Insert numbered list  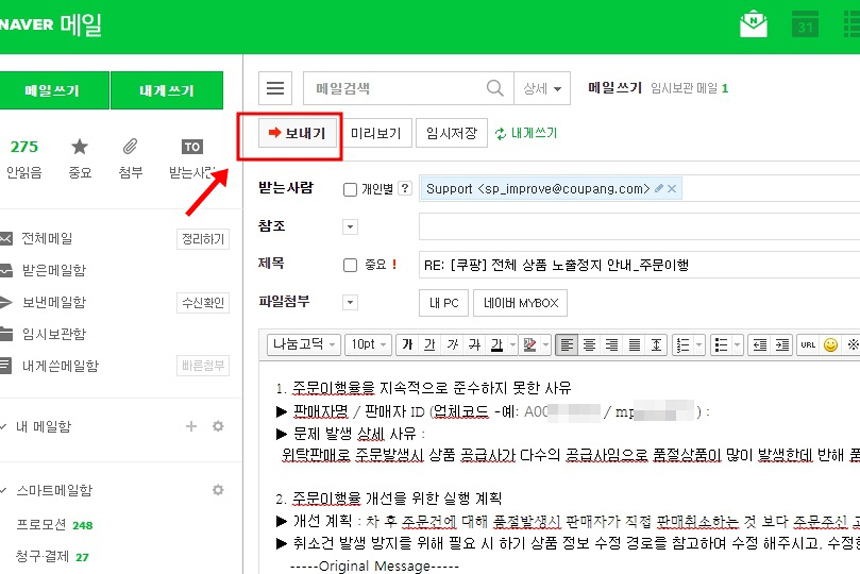coord(683,345)
